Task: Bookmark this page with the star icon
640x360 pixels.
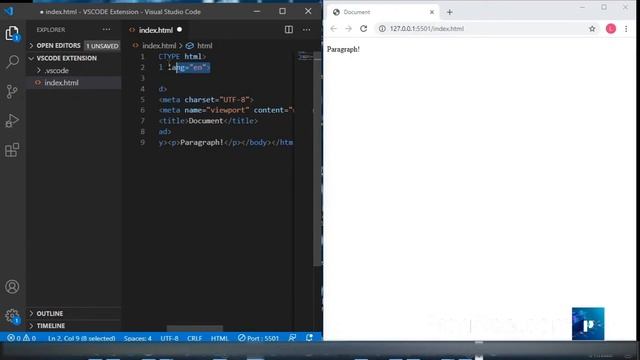Action: click(592, 29)
